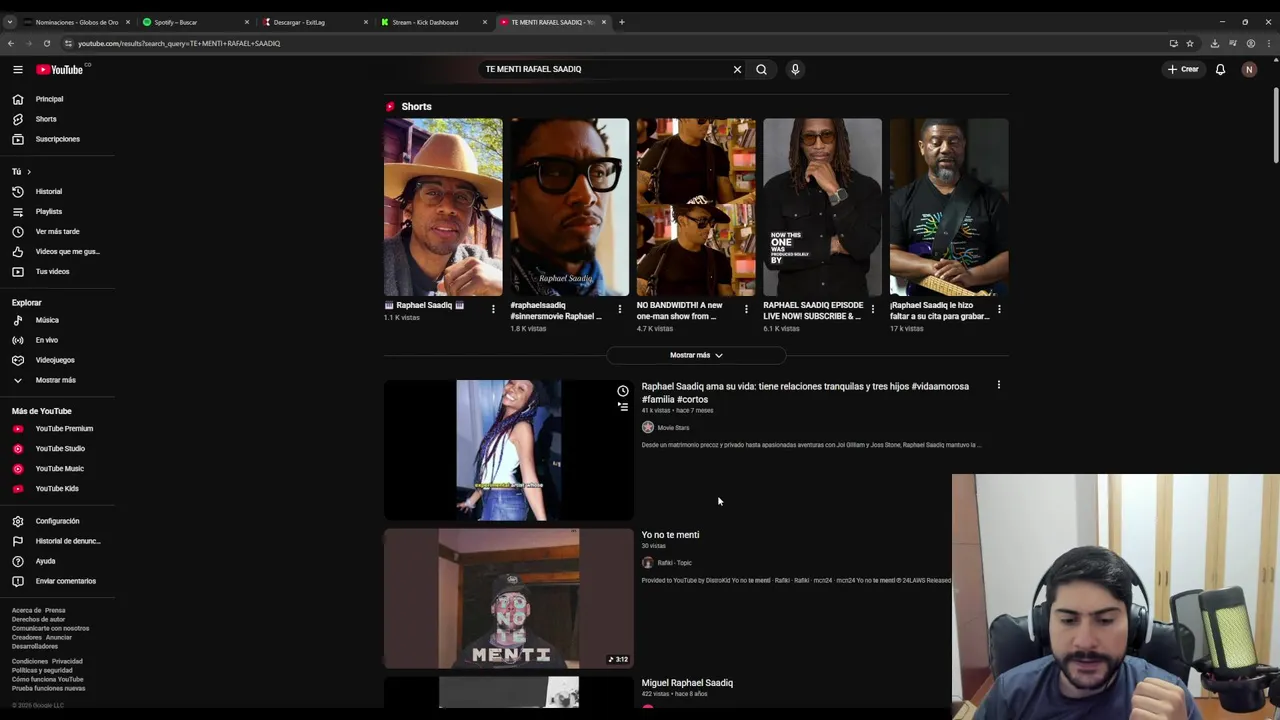Open Configuración settings
The image size is (1280, 720).
57,521
